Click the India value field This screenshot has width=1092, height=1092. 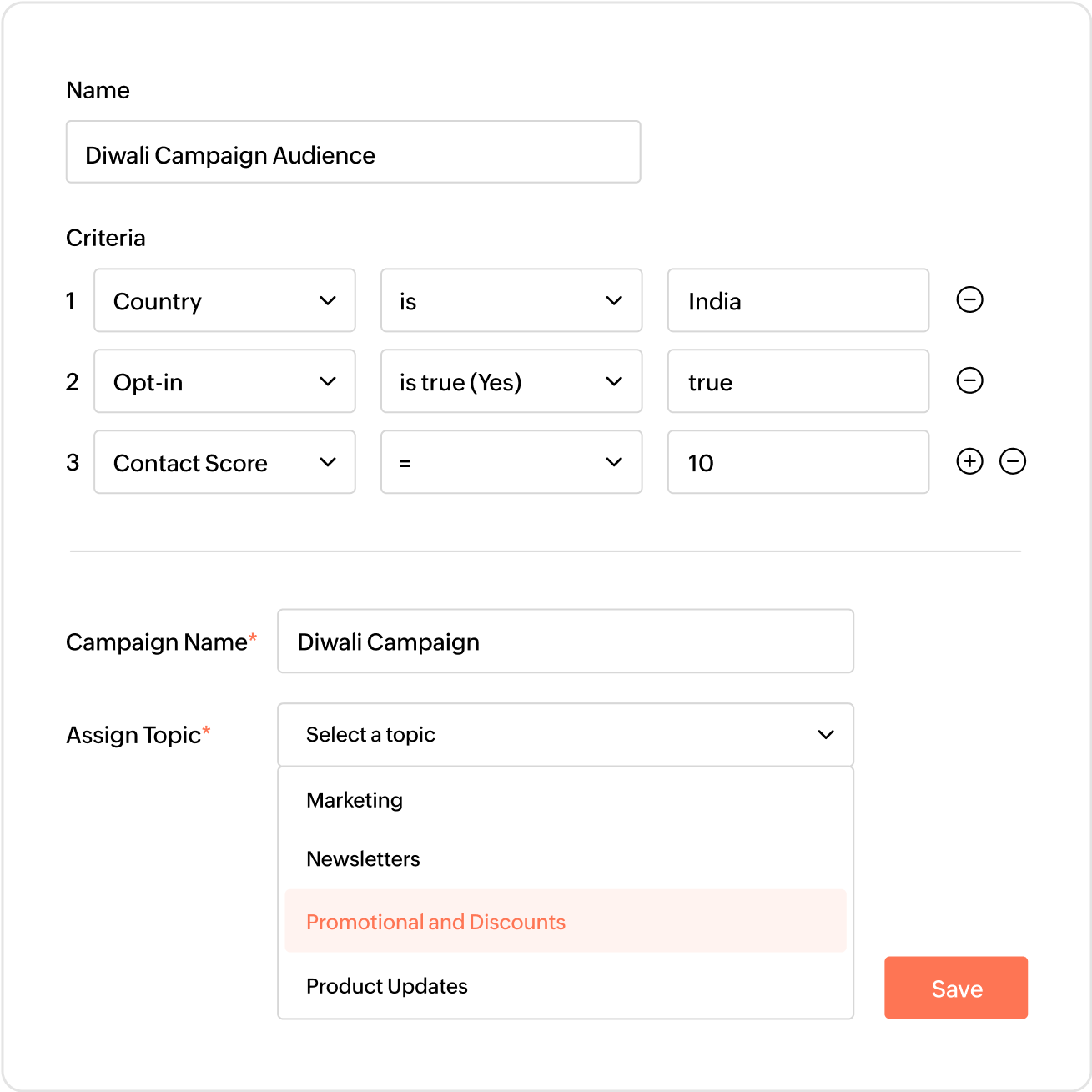tap(798, 300)
